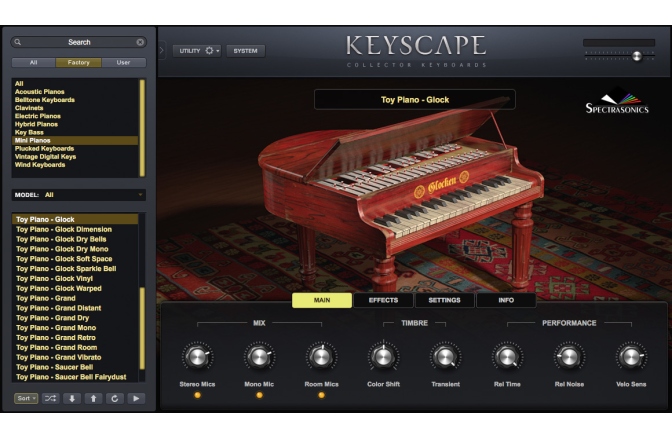Open the Utility menu
This screenshot has width=672, height=440.
click(197, 51)
